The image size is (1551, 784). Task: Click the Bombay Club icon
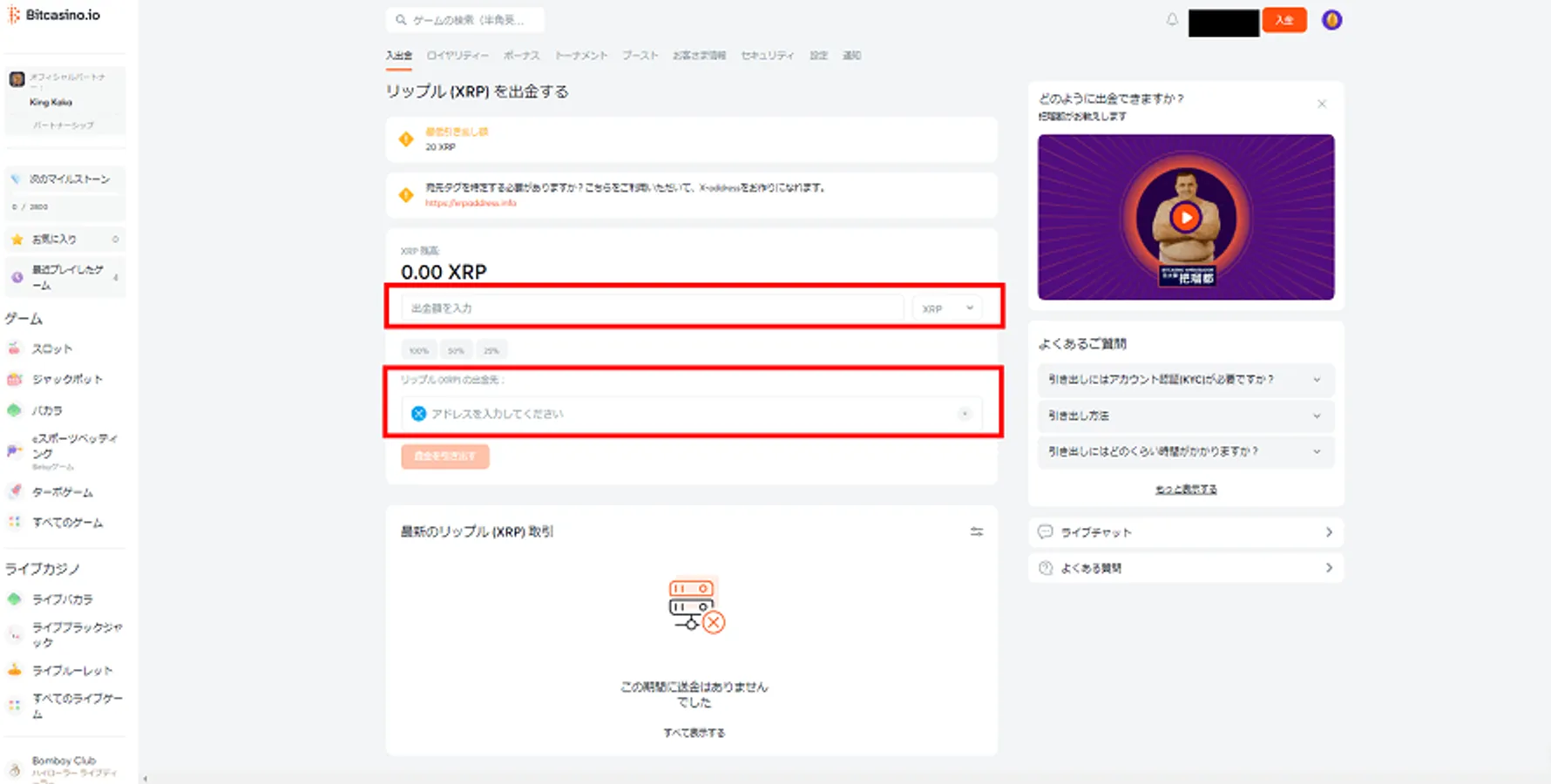(x=14, y=770)
